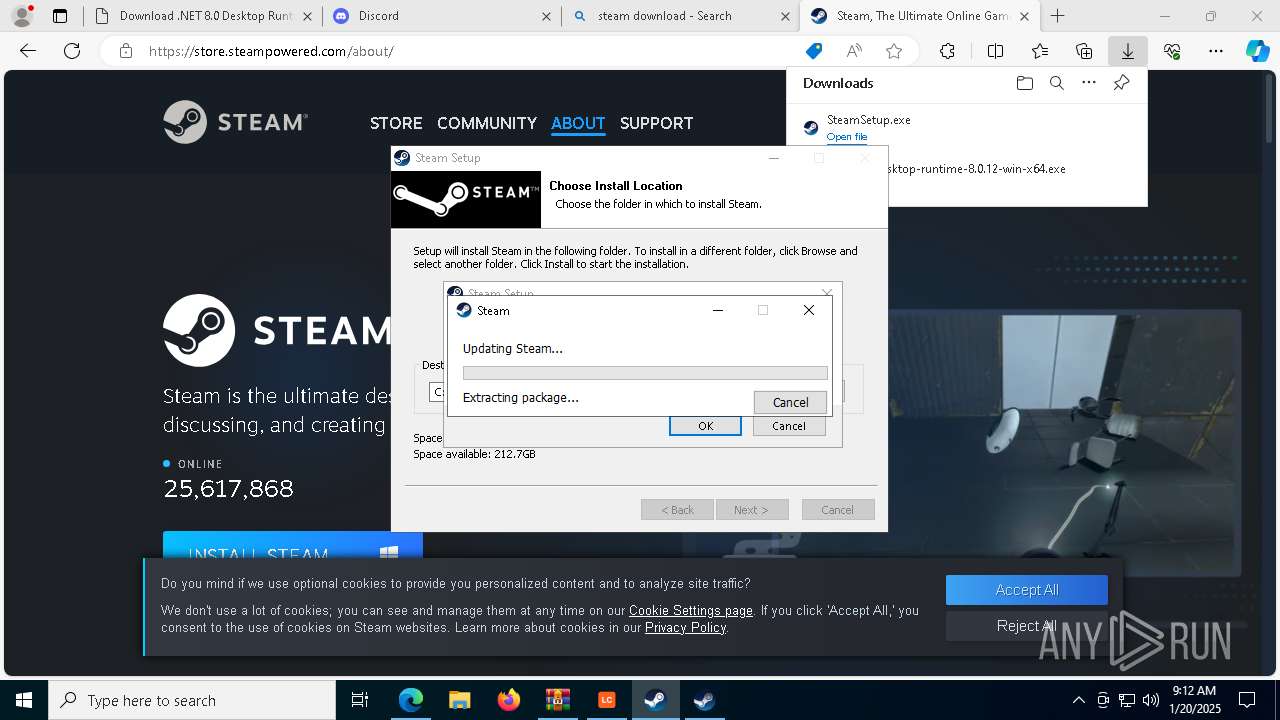Open Browser essentials heart icon

coord(1172,51)
